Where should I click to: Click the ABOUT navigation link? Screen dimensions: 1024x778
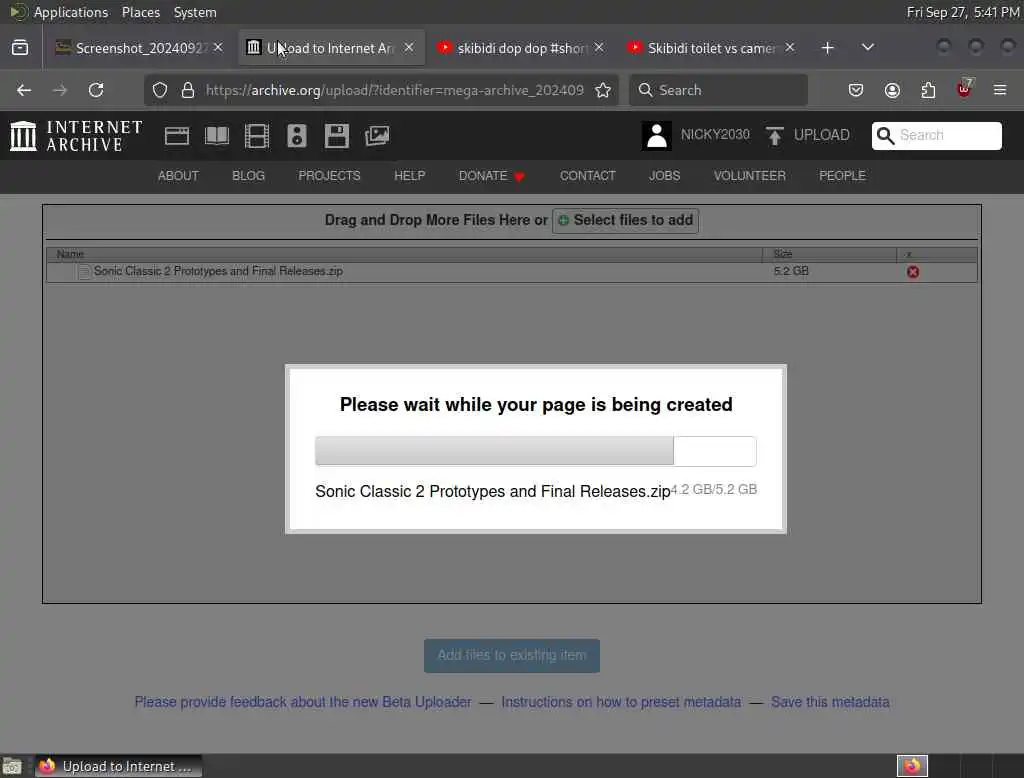click(178, 176)
